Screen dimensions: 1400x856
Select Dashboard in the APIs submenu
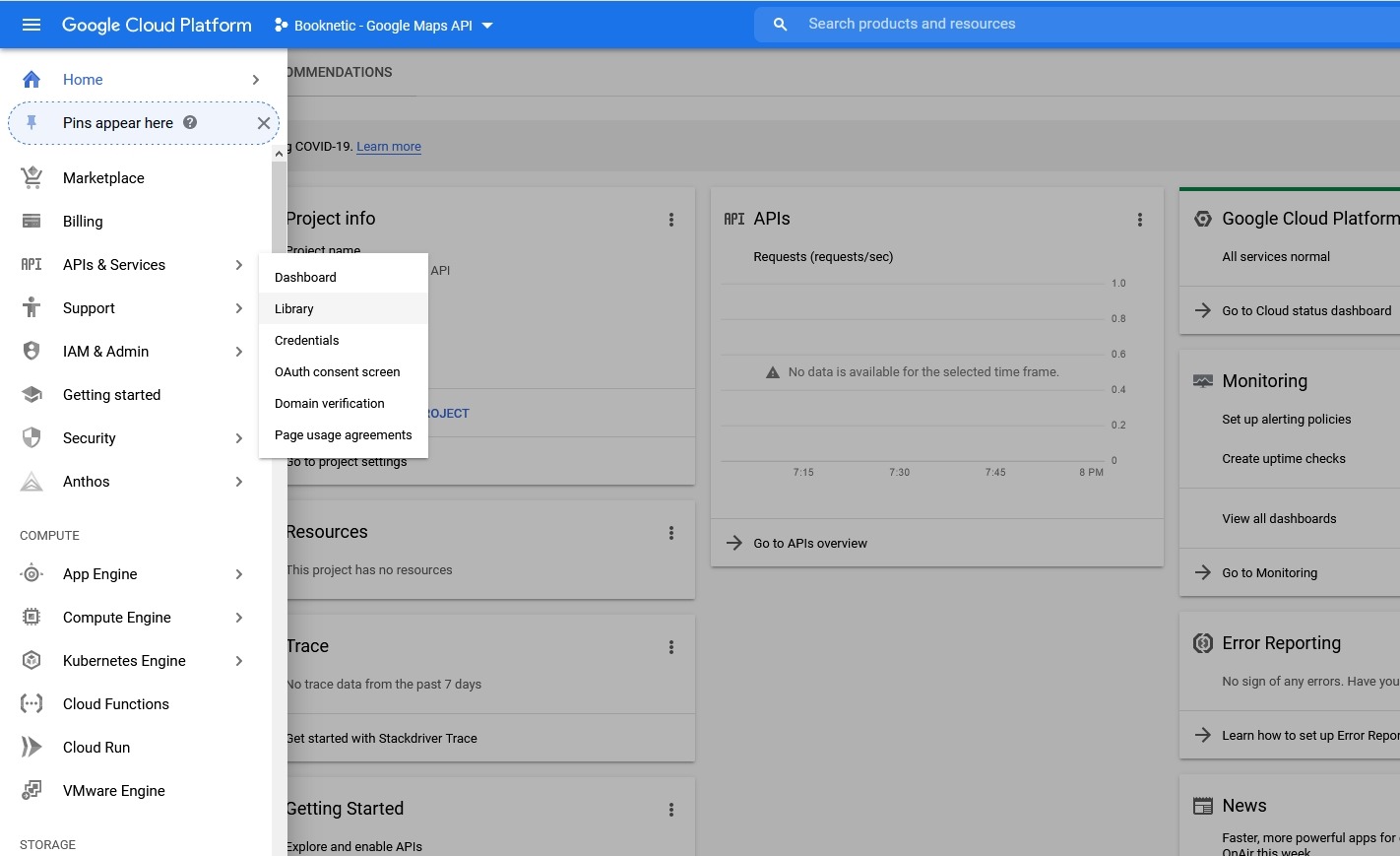pos(344,277)
